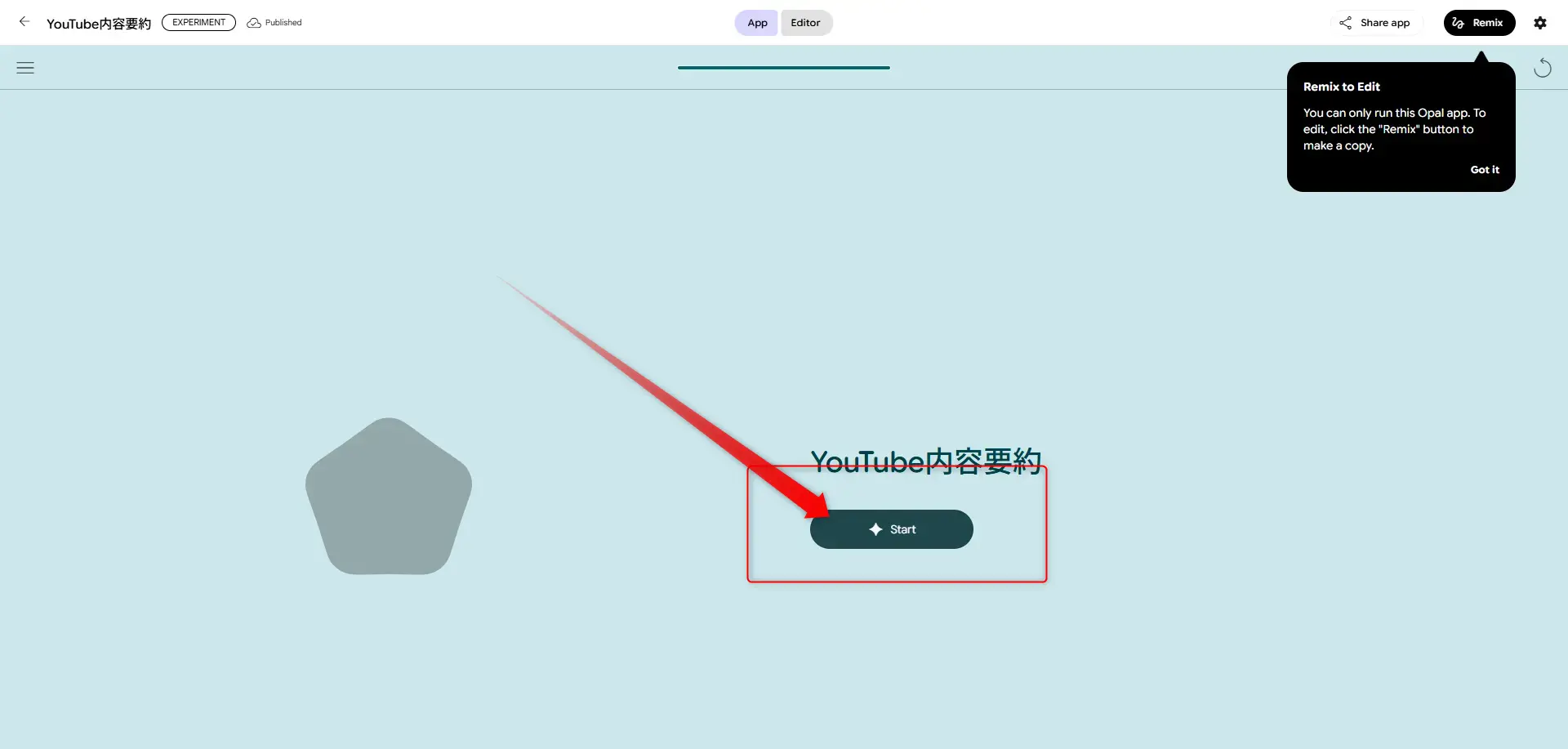
Task: Click the Remix button's remix icon
Action: point(1459,23)
